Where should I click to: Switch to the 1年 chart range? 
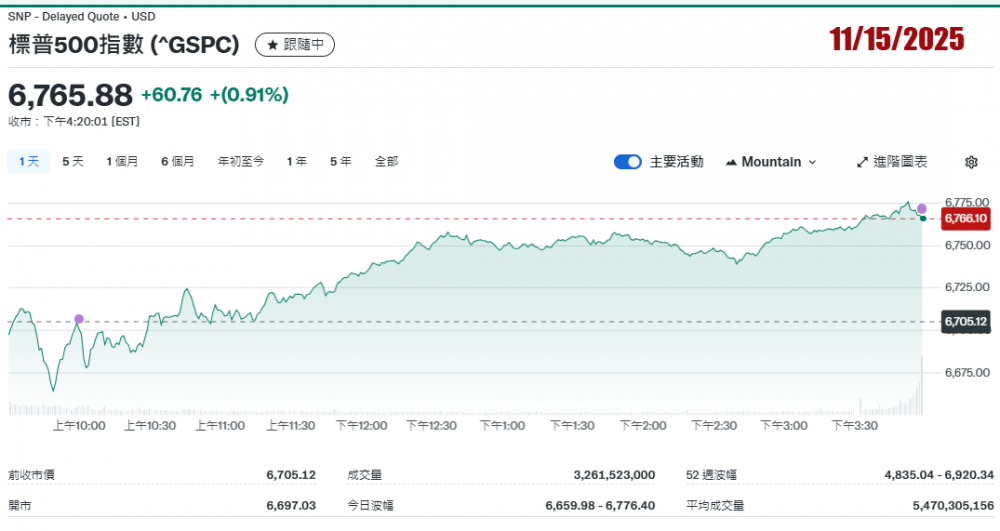[296, 161]
